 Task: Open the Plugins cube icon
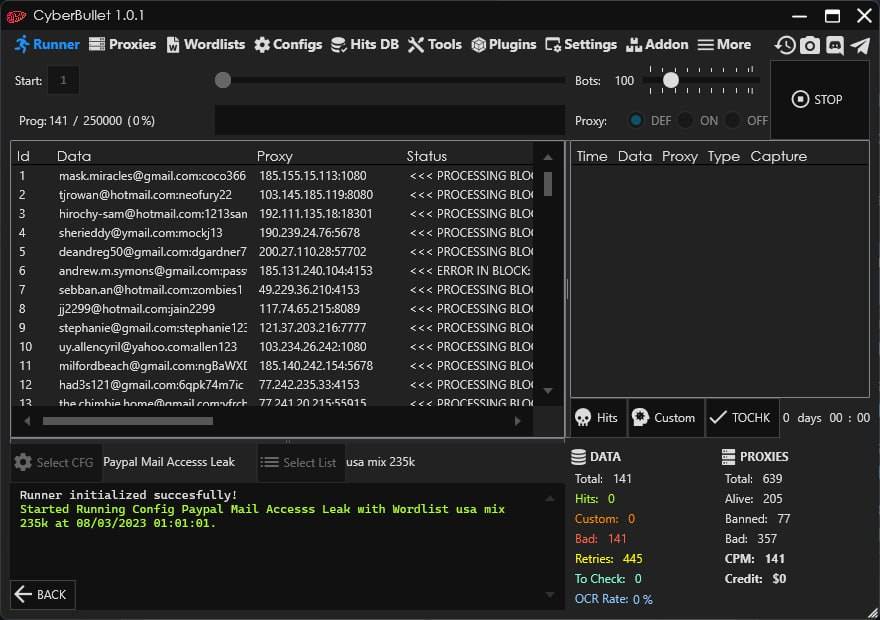[x=479, y=45]
